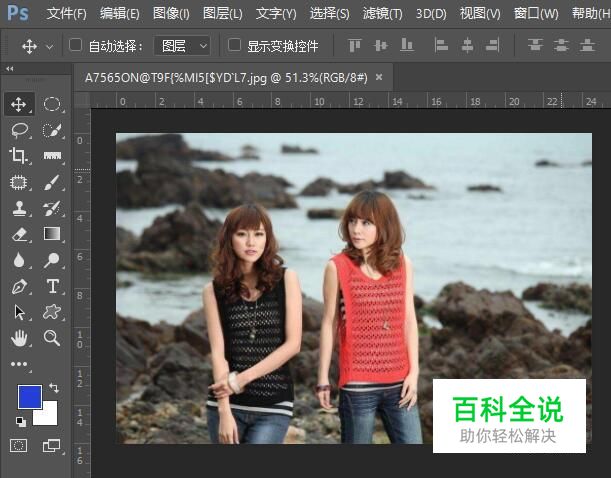Align vertical centers
The width and height of the screenshot is (611, 478).
click(x=380, y=46)
